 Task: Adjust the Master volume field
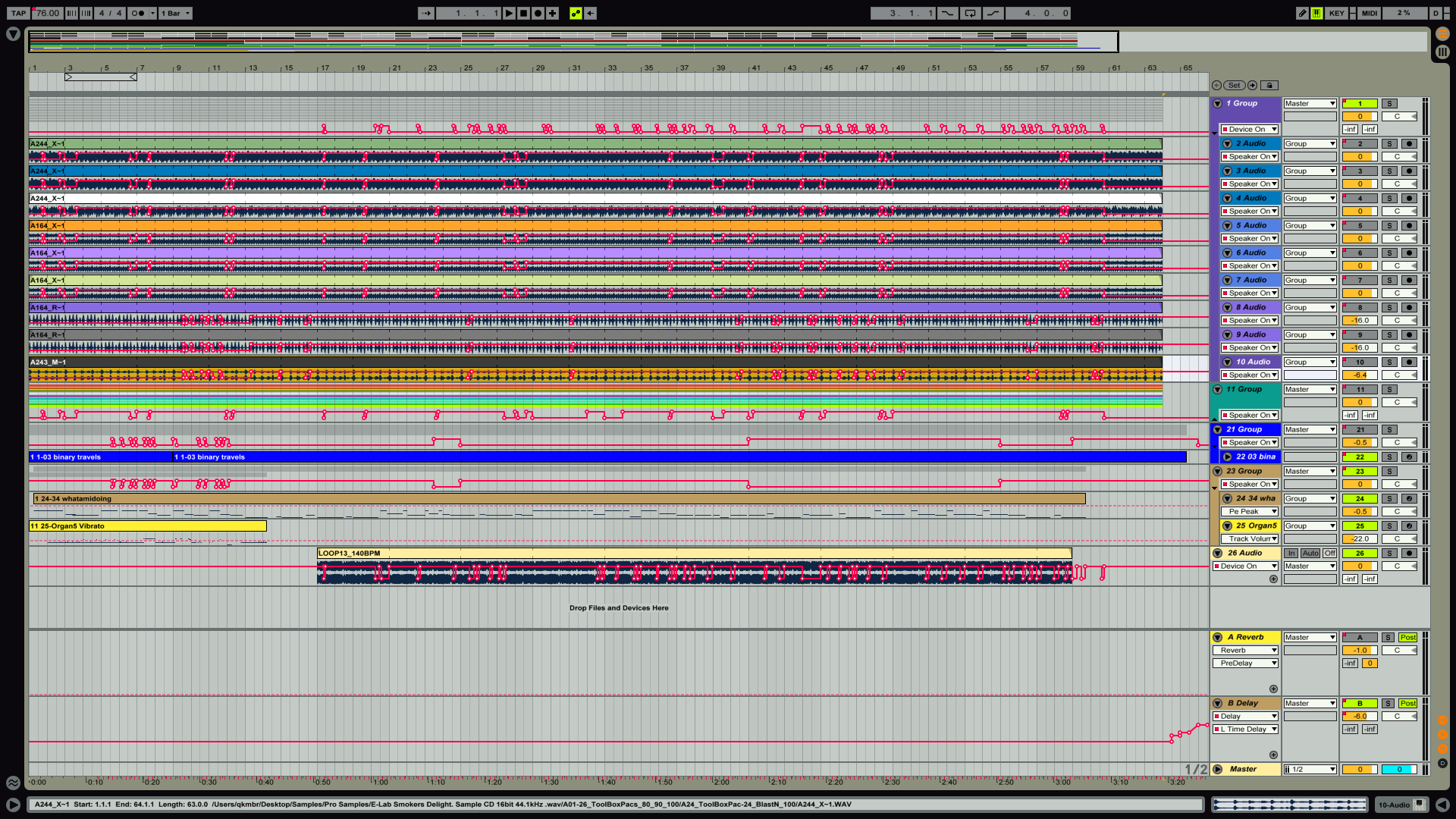[x=1360, y=770]
